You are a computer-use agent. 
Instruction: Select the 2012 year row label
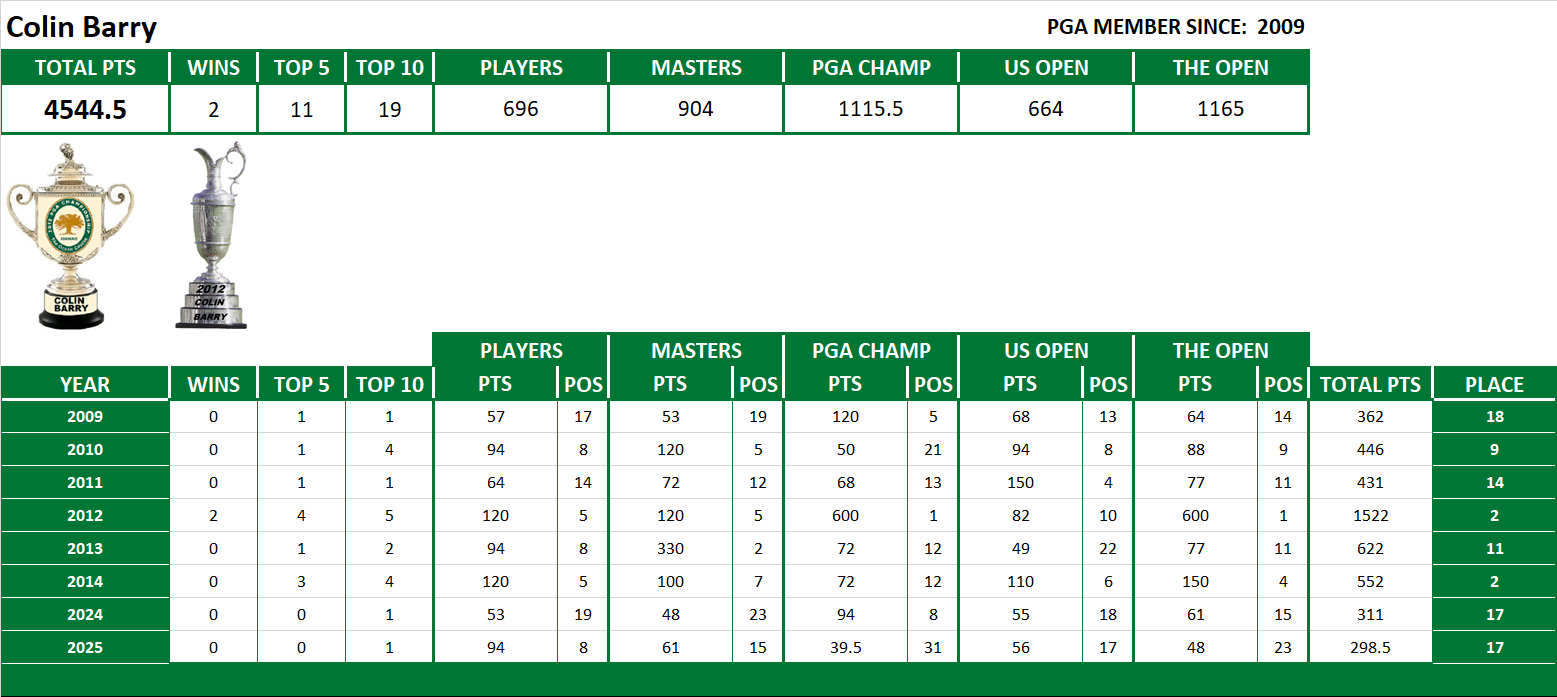[x=86, y=515]
